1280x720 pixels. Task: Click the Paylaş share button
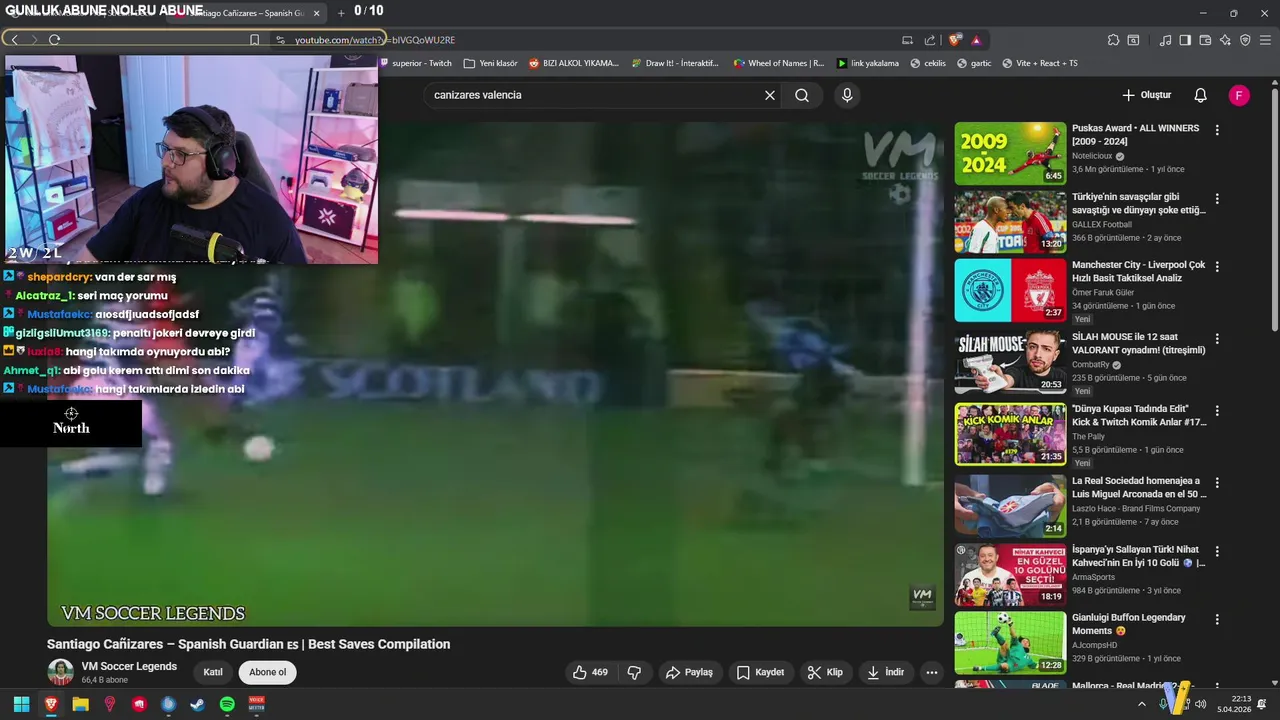[x=689, y=672]
